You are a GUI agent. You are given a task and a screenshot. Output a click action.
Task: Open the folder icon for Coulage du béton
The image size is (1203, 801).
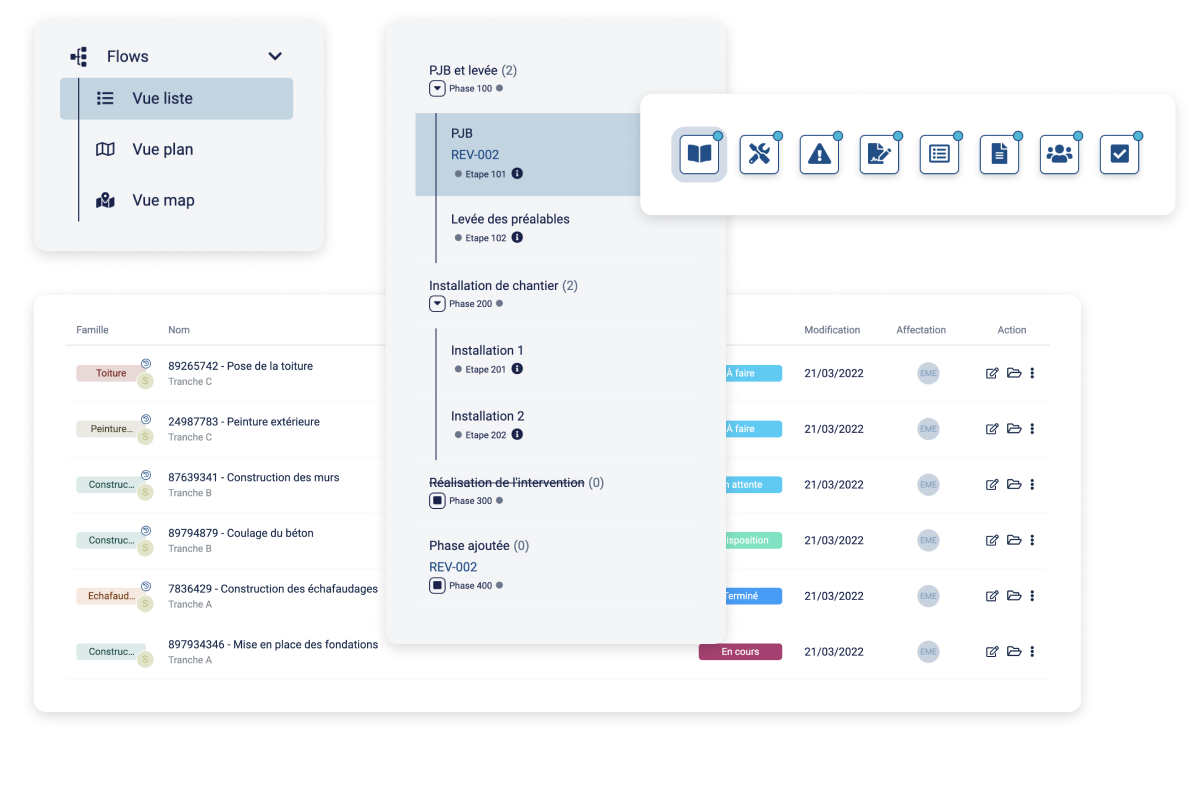tap(1013, 540)
